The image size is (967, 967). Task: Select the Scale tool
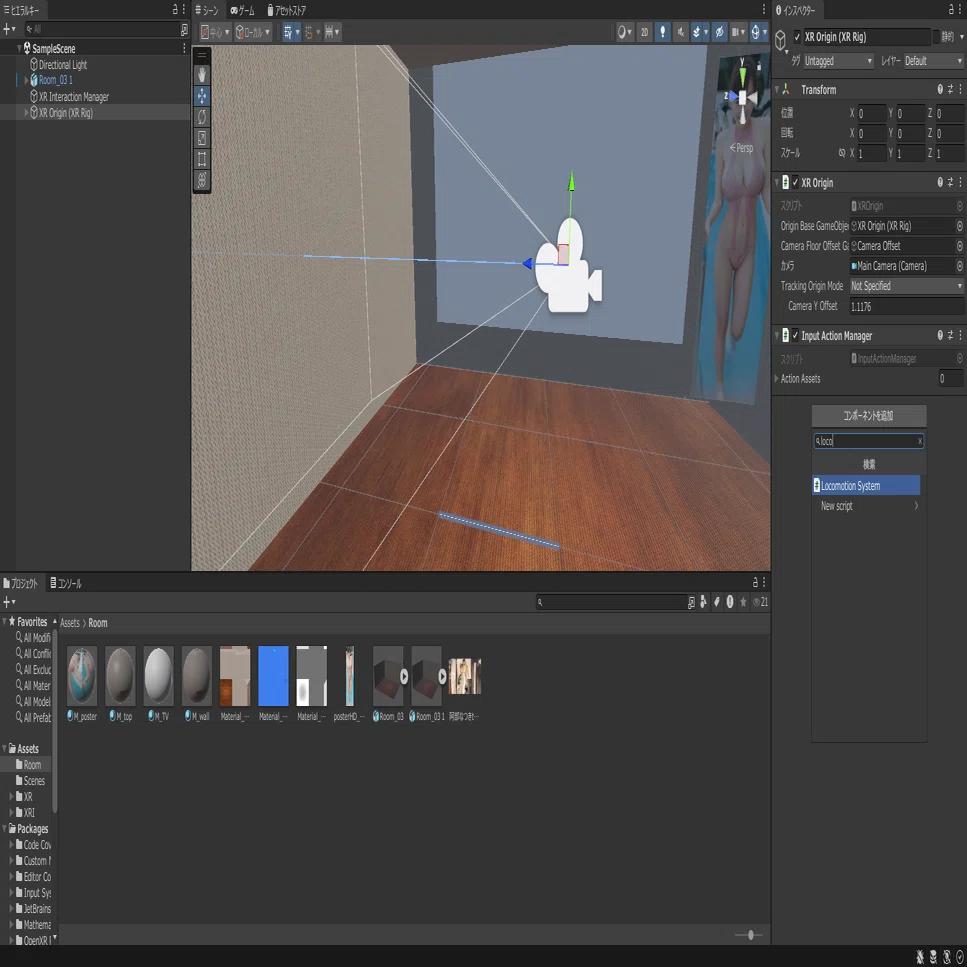pyautogui.click(x=202, y=138)
